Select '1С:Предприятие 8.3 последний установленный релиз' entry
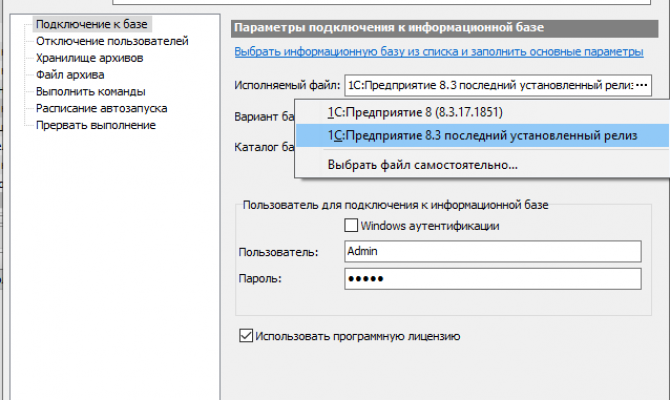This screenshot has height=400, width=670. pyautogui.click(x=482, y=135)
